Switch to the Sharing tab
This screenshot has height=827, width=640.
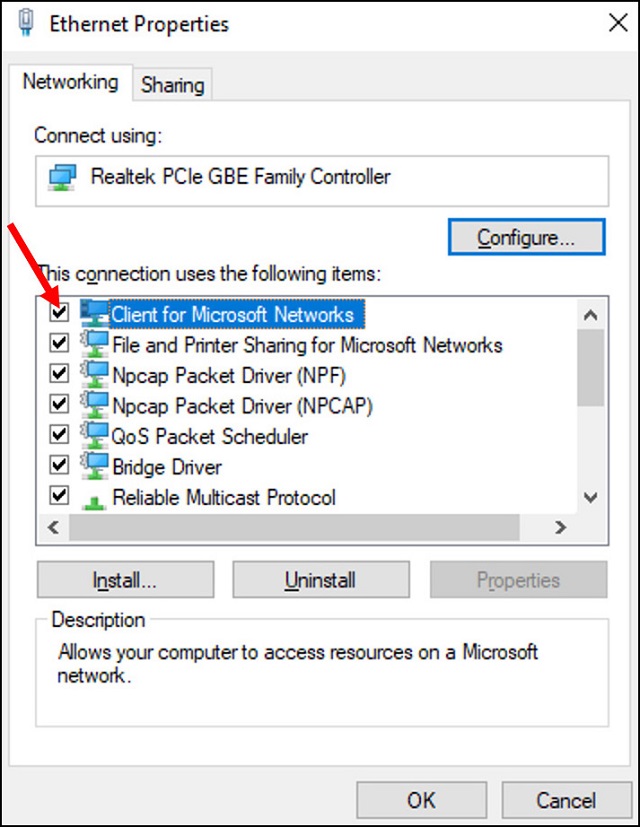[173, 85]
